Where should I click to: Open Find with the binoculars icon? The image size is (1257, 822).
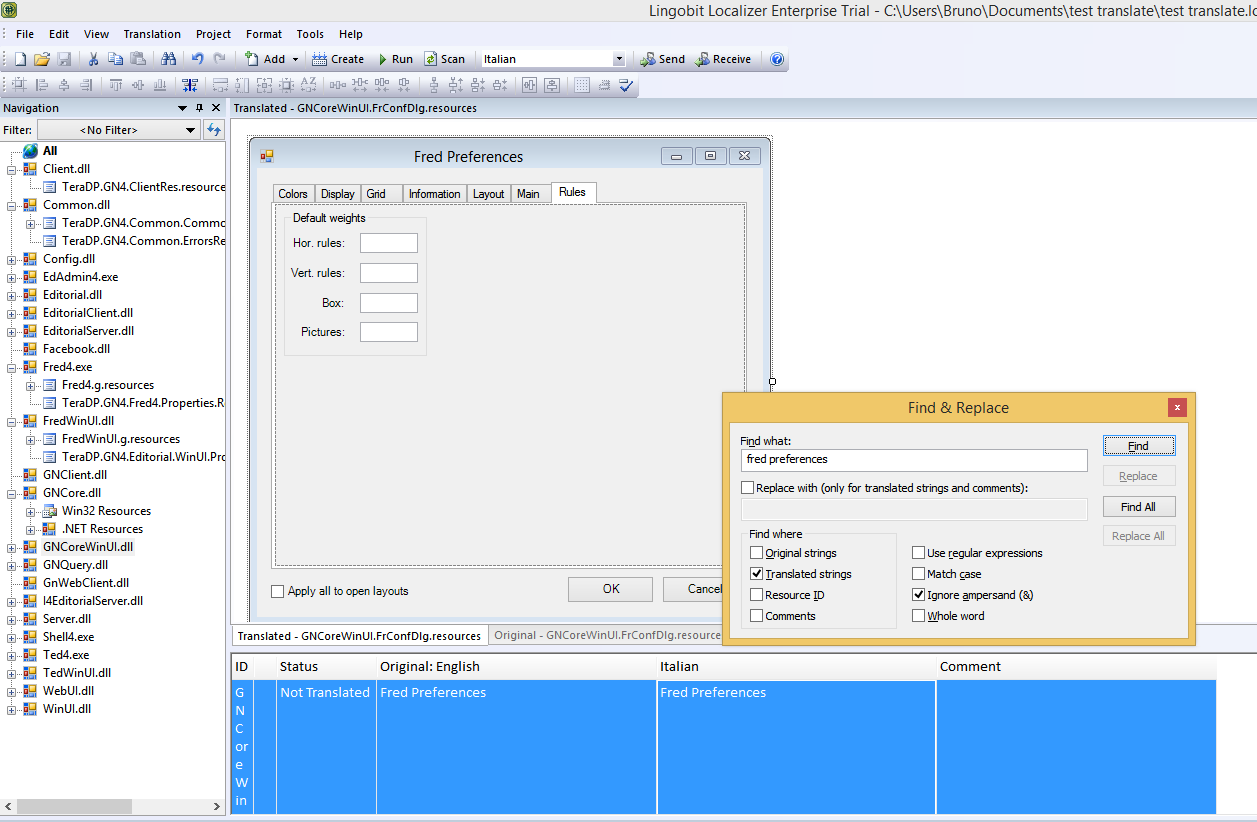(168, 59)
